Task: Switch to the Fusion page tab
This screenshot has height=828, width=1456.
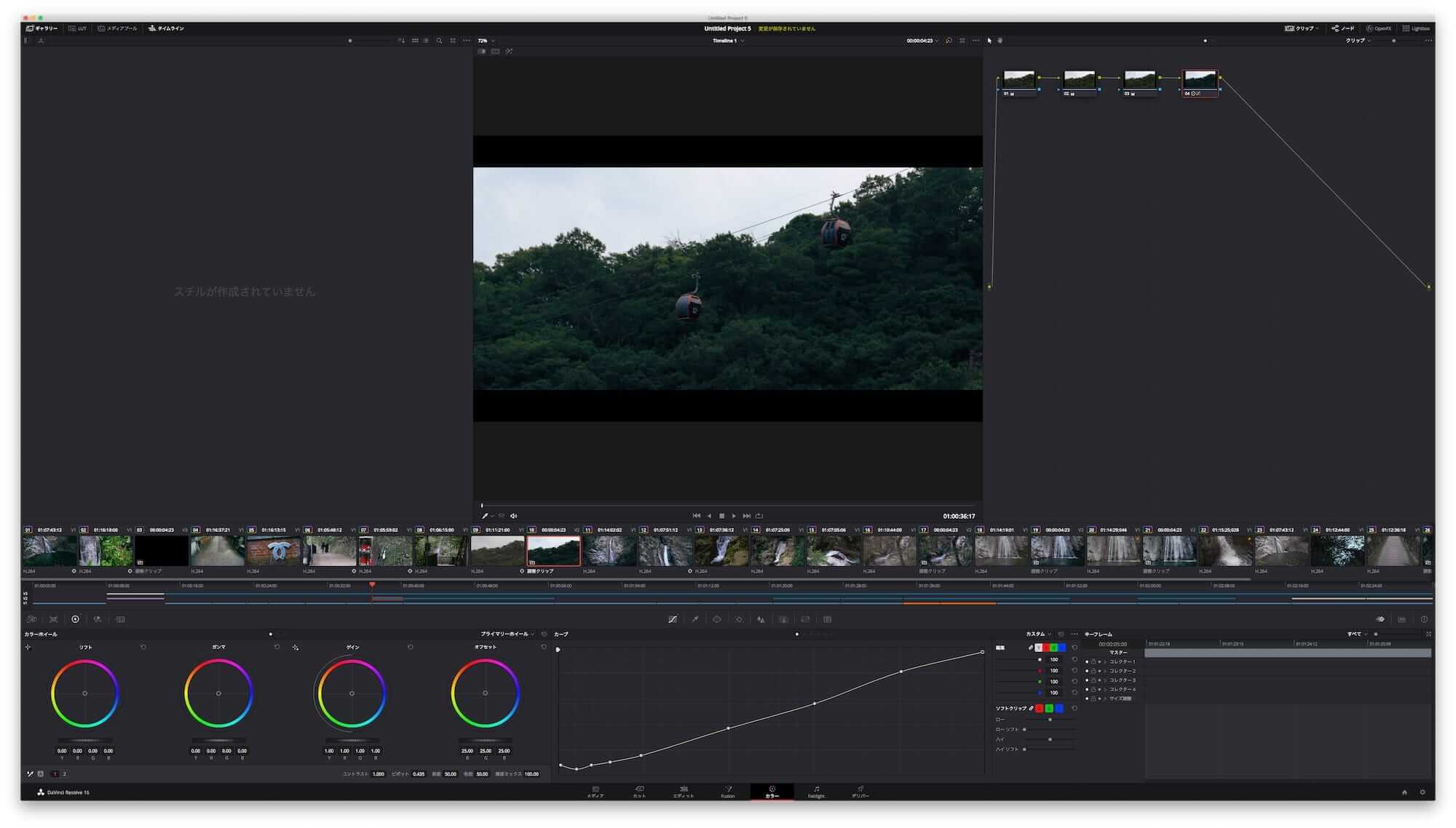Action: tap(728, 792)
